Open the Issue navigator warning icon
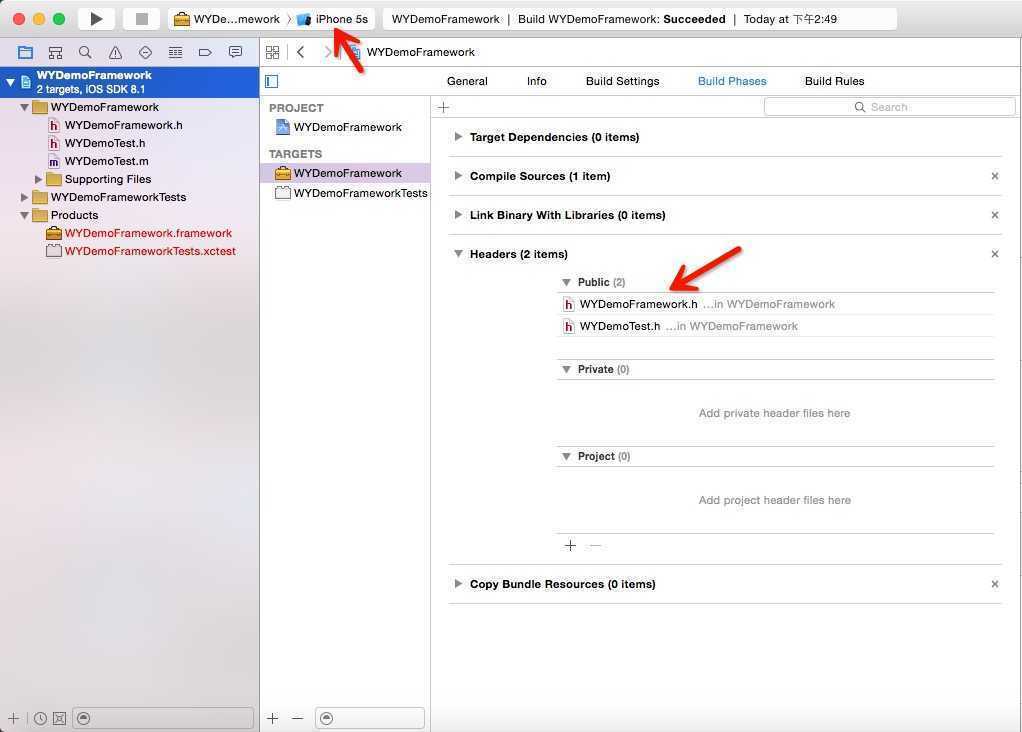 (x=115, y=53)
